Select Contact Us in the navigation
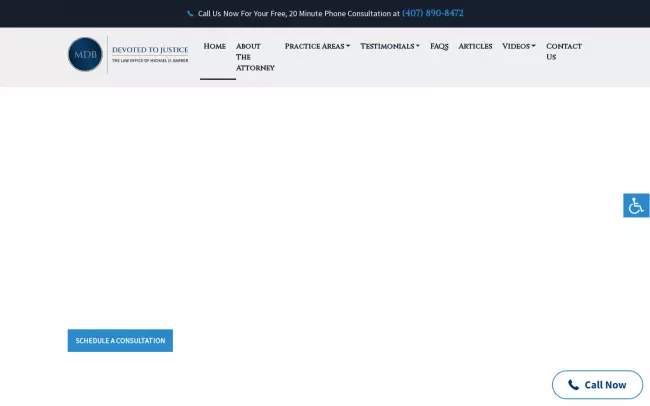Image resolution: width=650 pixels, height=406 pixels. pyautogui.click(x=563, y=52)
